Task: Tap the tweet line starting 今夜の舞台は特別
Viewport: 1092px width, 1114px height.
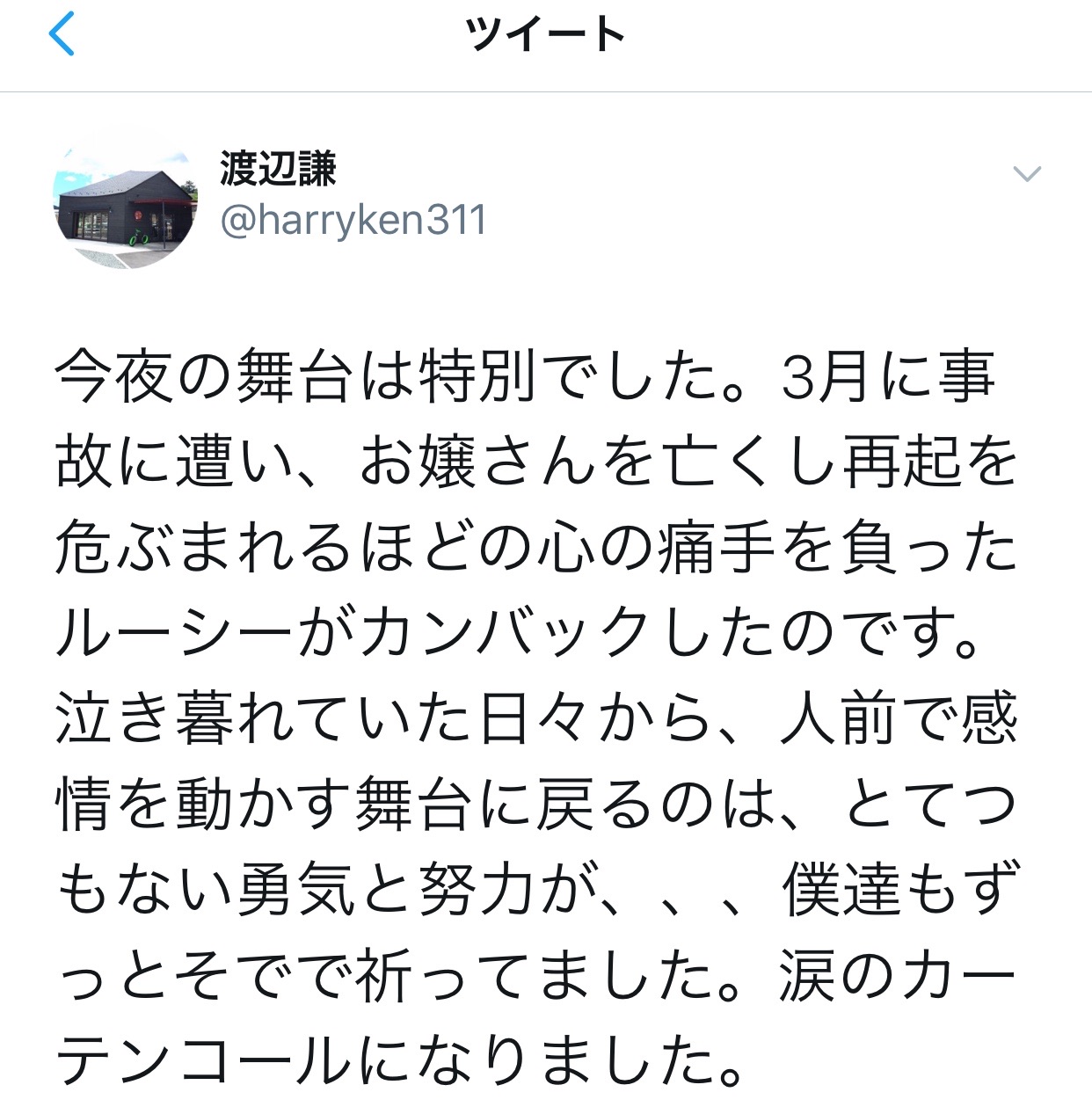Action: (x=526, y=376)
